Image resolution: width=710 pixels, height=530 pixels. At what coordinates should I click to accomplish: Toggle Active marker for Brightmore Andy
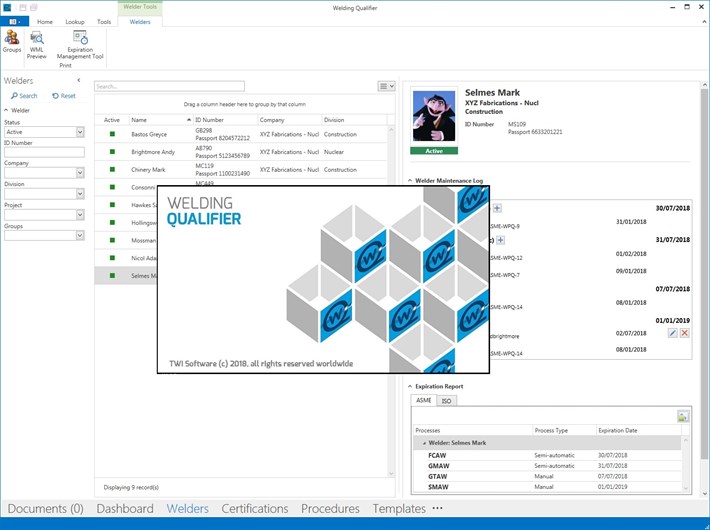click(x=112, y=152)
